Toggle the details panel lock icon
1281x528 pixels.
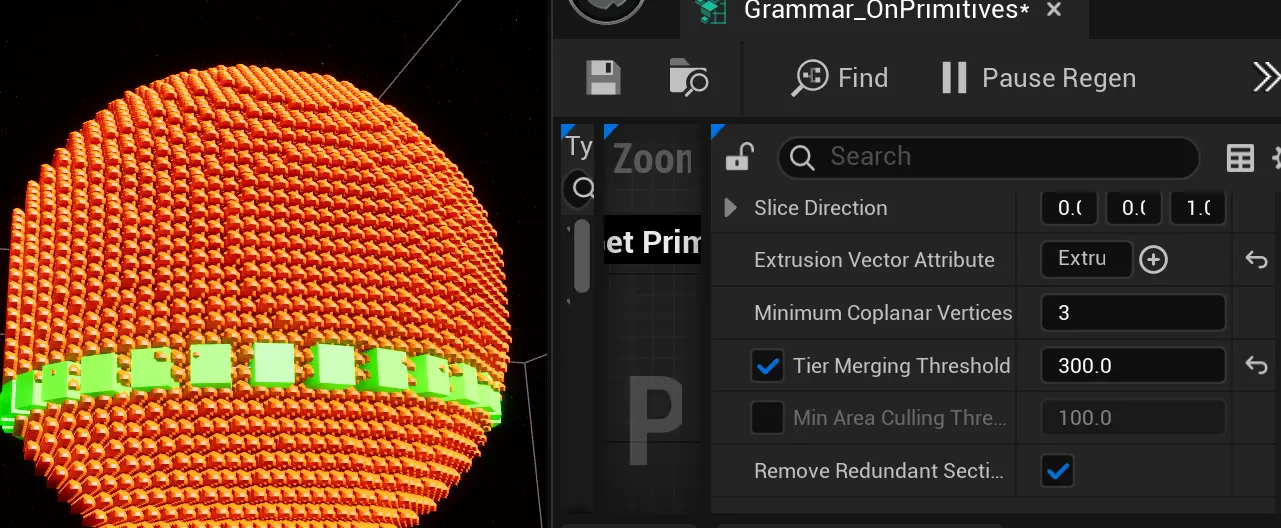739,157
